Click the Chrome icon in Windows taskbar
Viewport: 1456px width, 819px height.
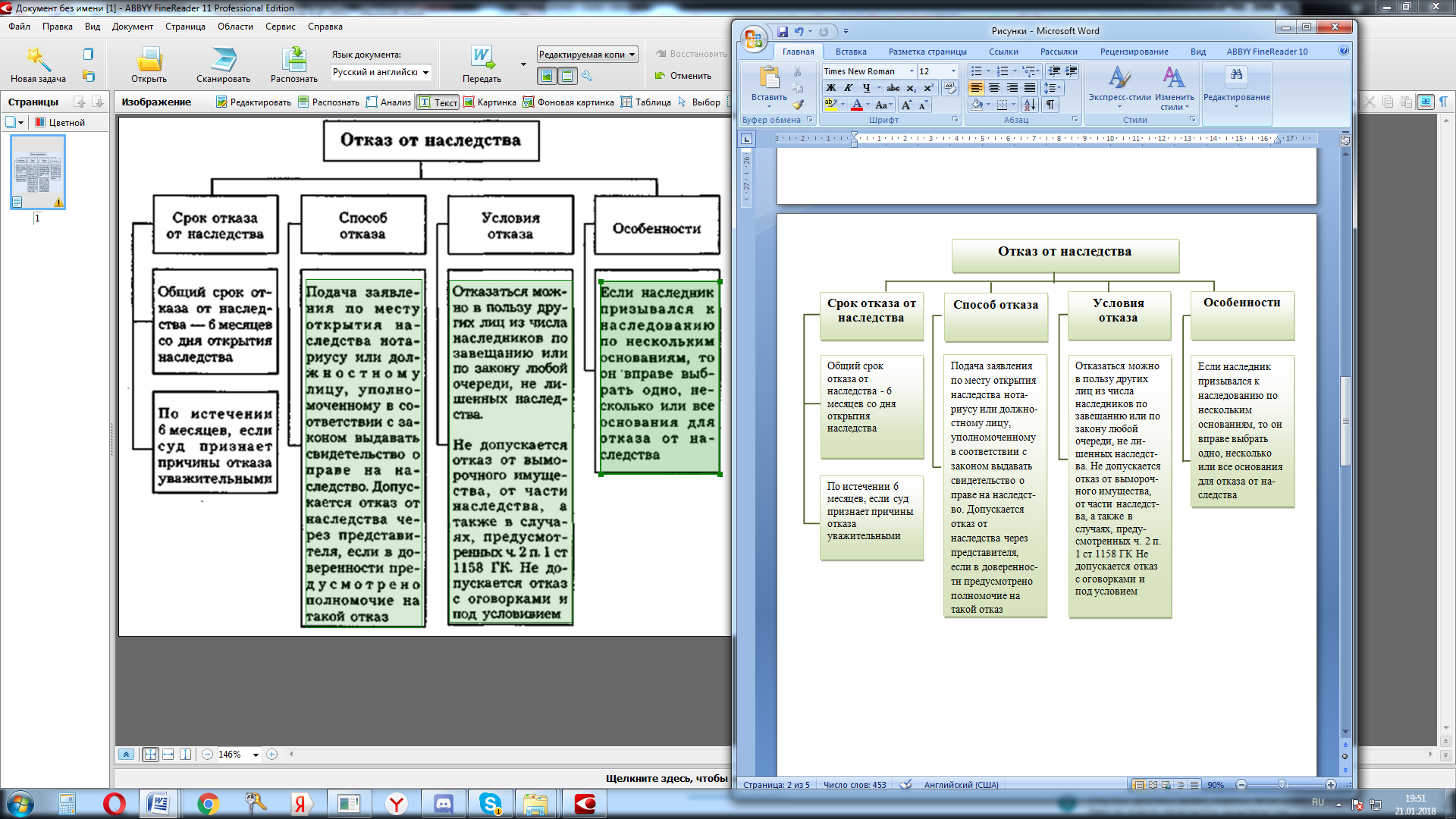pos(208,804)
